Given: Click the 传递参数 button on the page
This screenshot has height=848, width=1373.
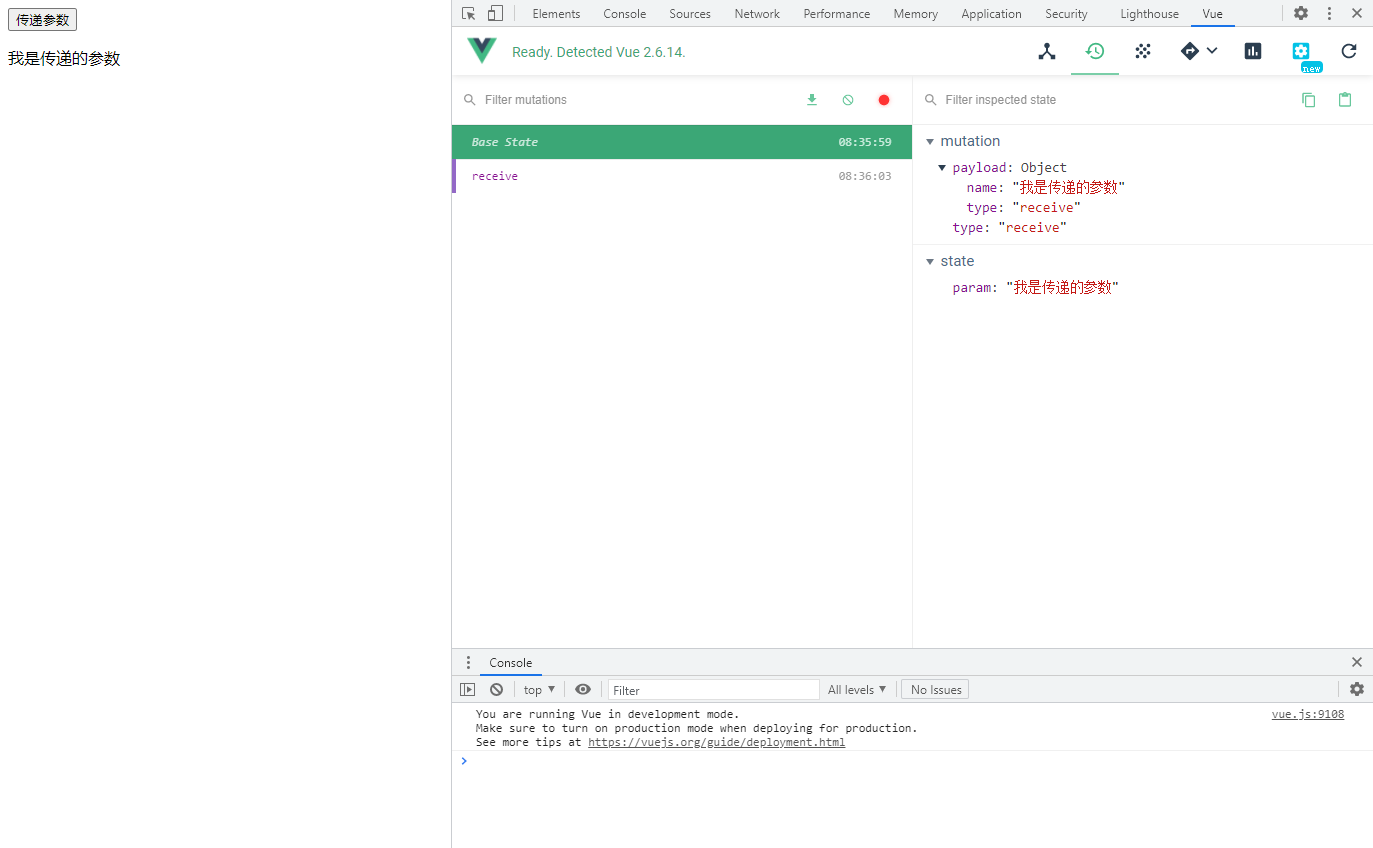Looking at the screenshot, I should coord(42,20).
